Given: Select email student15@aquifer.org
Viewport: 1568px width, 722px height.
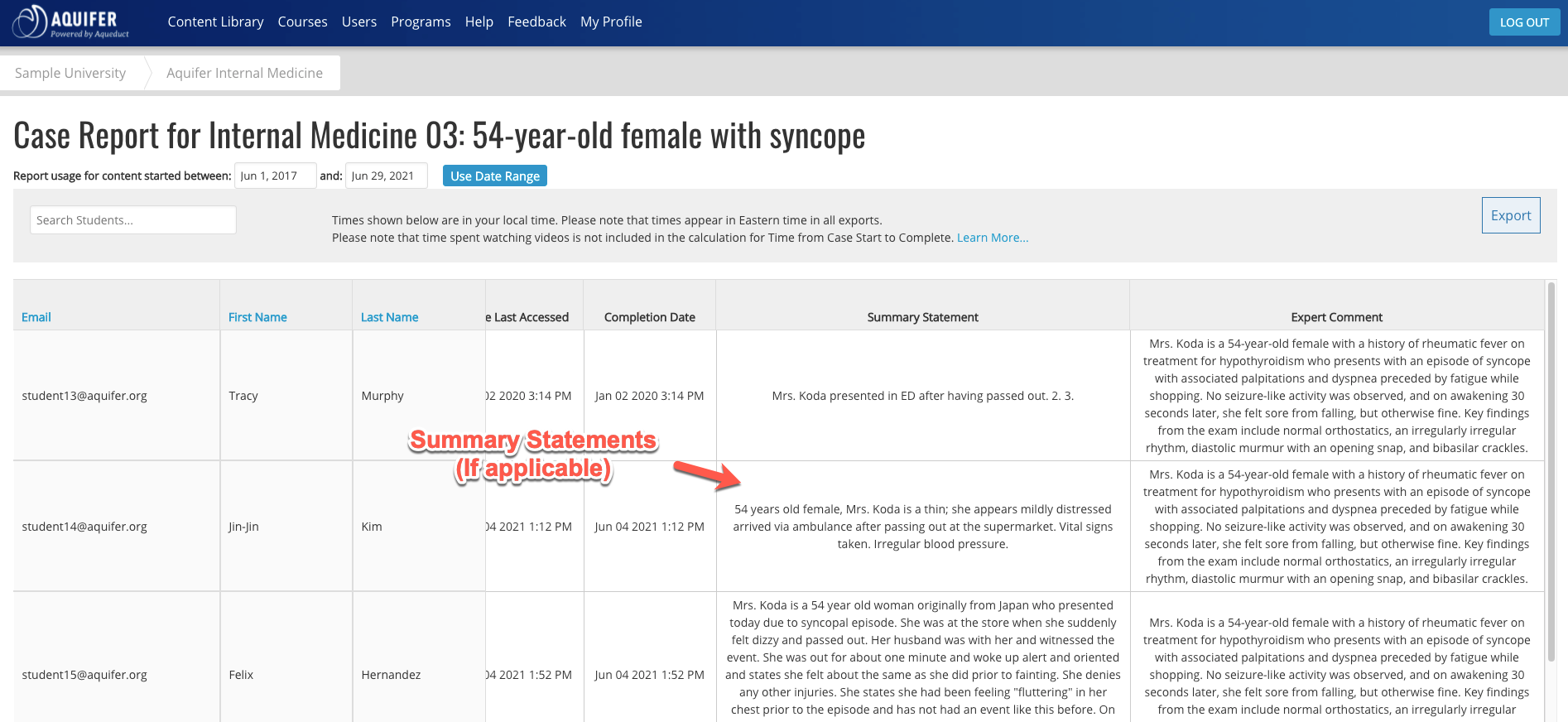Looking at the screenshot, I should tap(84, 675).
